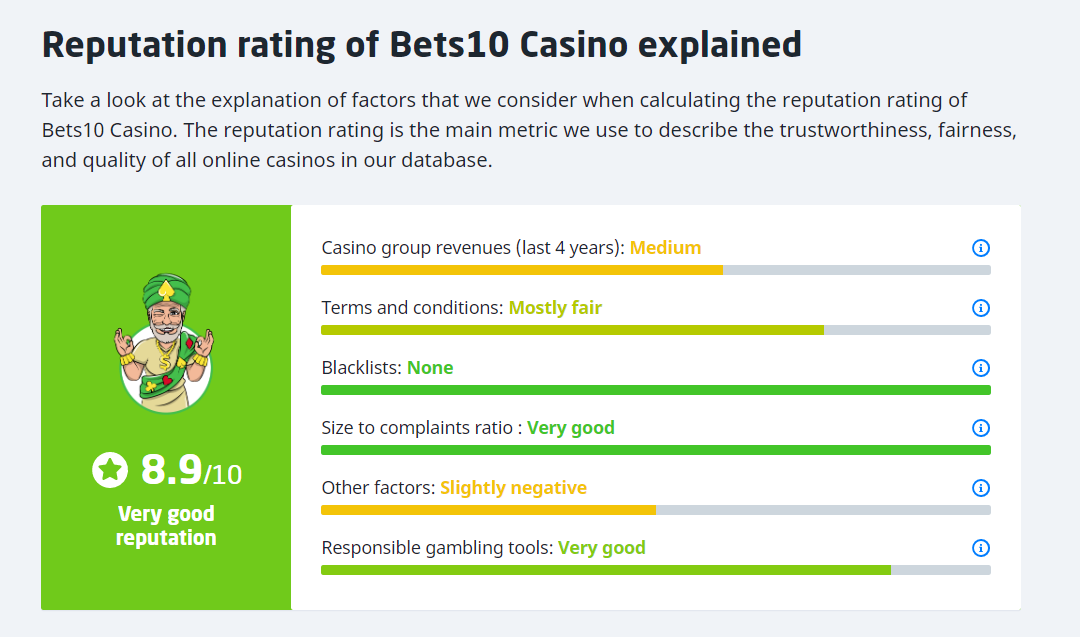The width and height of the screenshot is (1080, 637).
Task: Click the 'Mostly fair' rating text
Action: point(555,308)
